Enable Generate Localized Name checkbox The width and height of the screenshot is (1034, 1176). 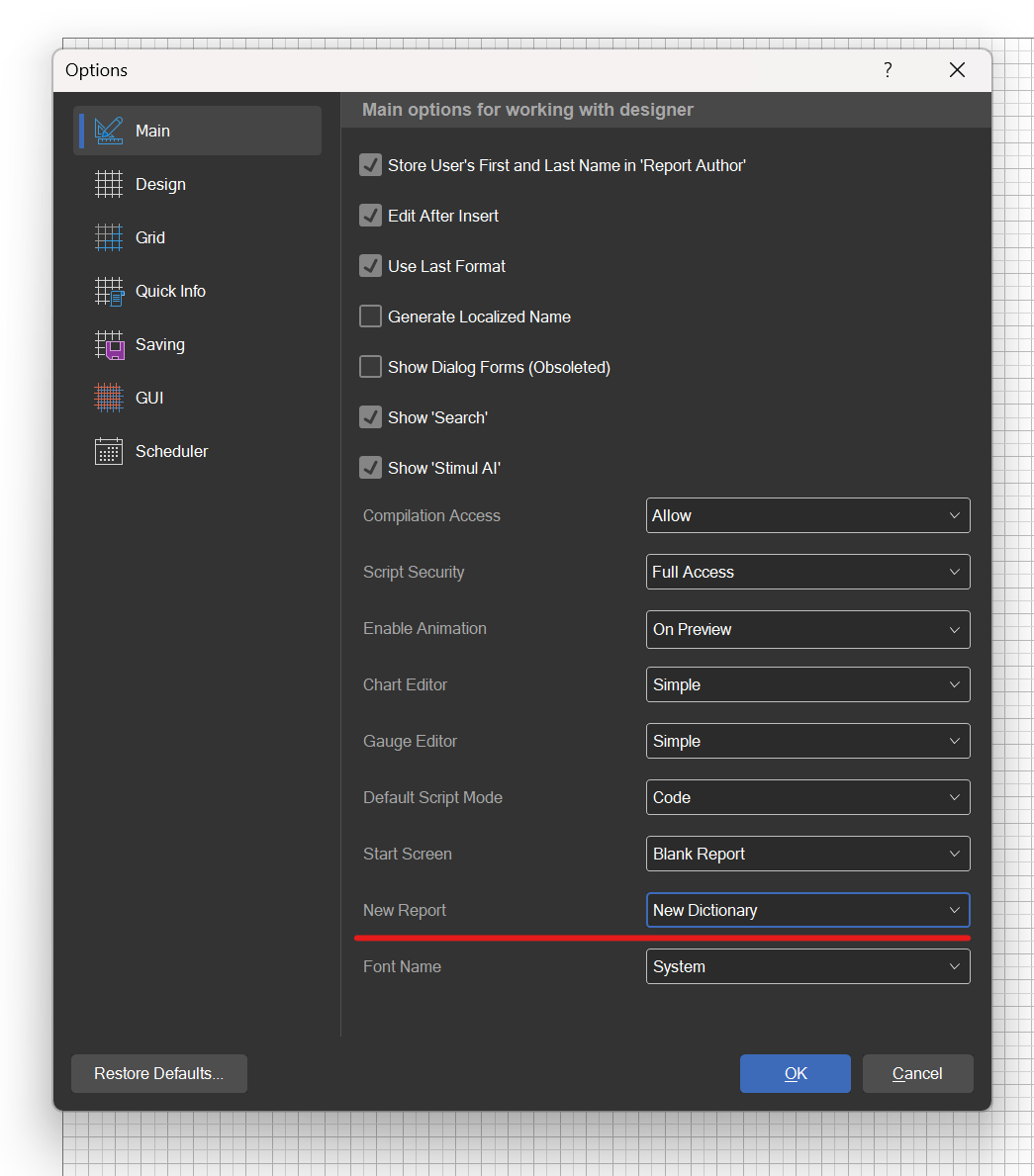[371, 316]
